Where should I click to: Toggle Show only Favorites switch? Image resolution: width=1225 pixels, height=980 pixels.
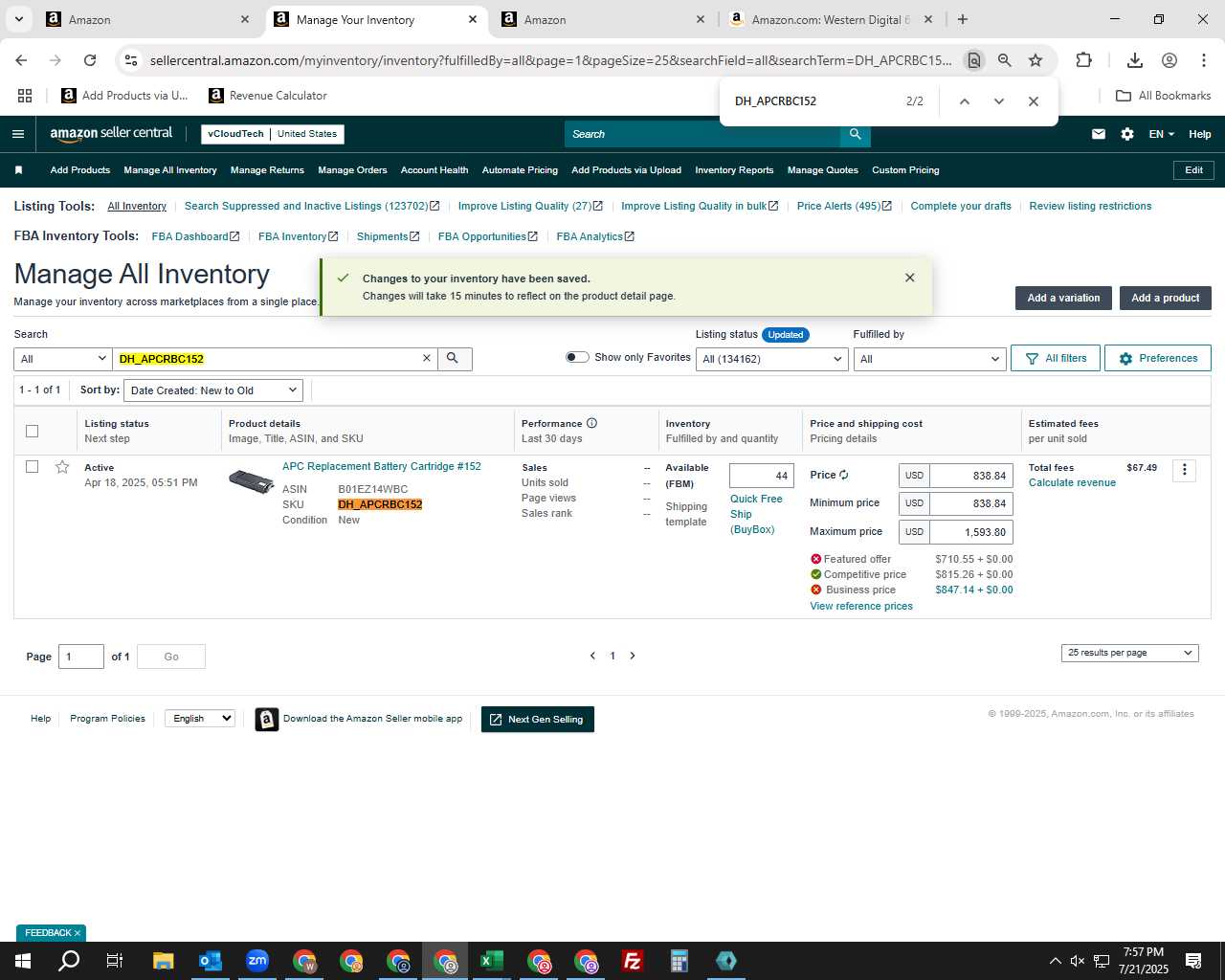pos(577,357)
